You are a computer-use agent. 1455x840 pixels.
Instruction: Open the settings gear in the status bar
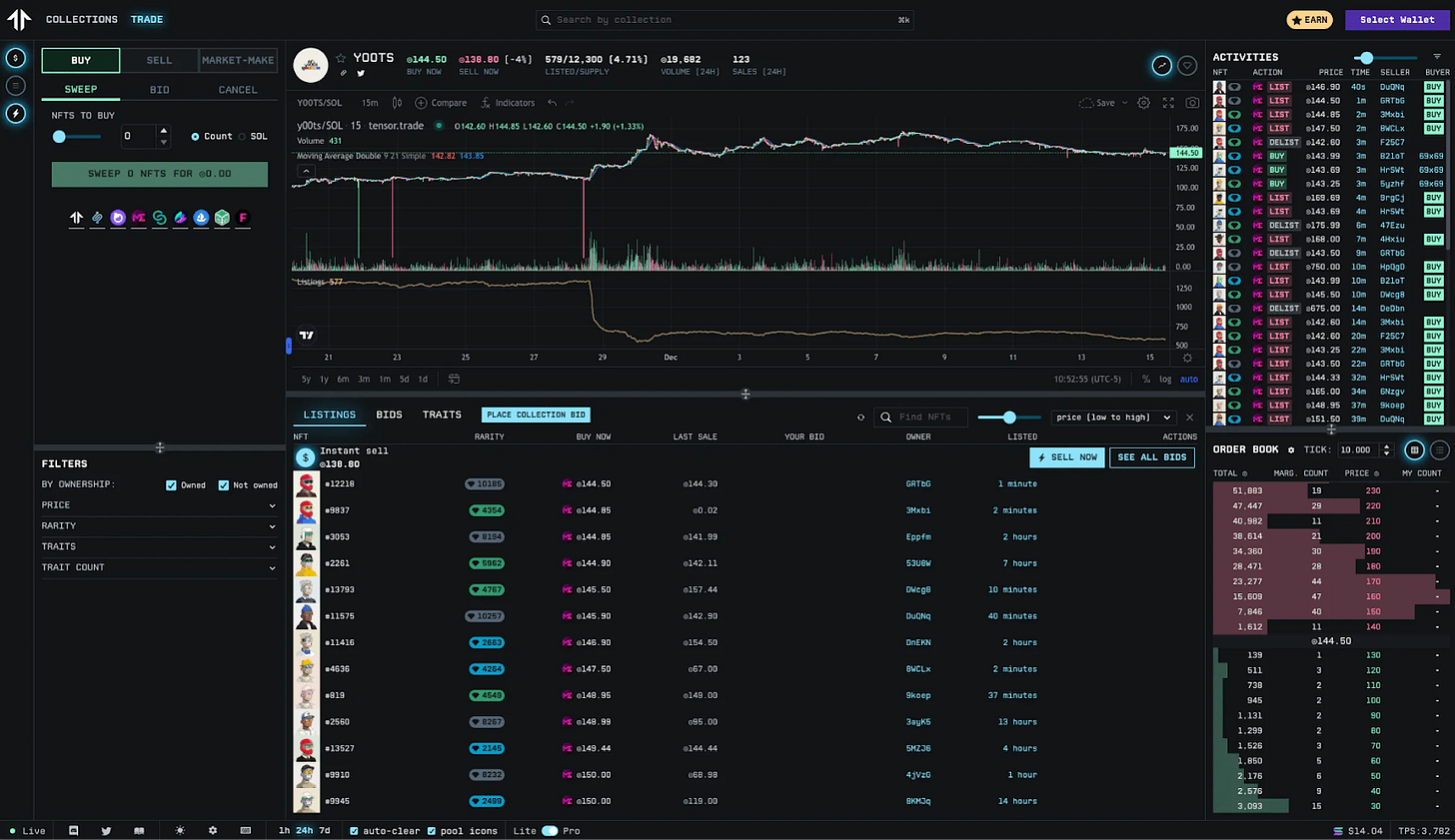click(x=213, y=831)
